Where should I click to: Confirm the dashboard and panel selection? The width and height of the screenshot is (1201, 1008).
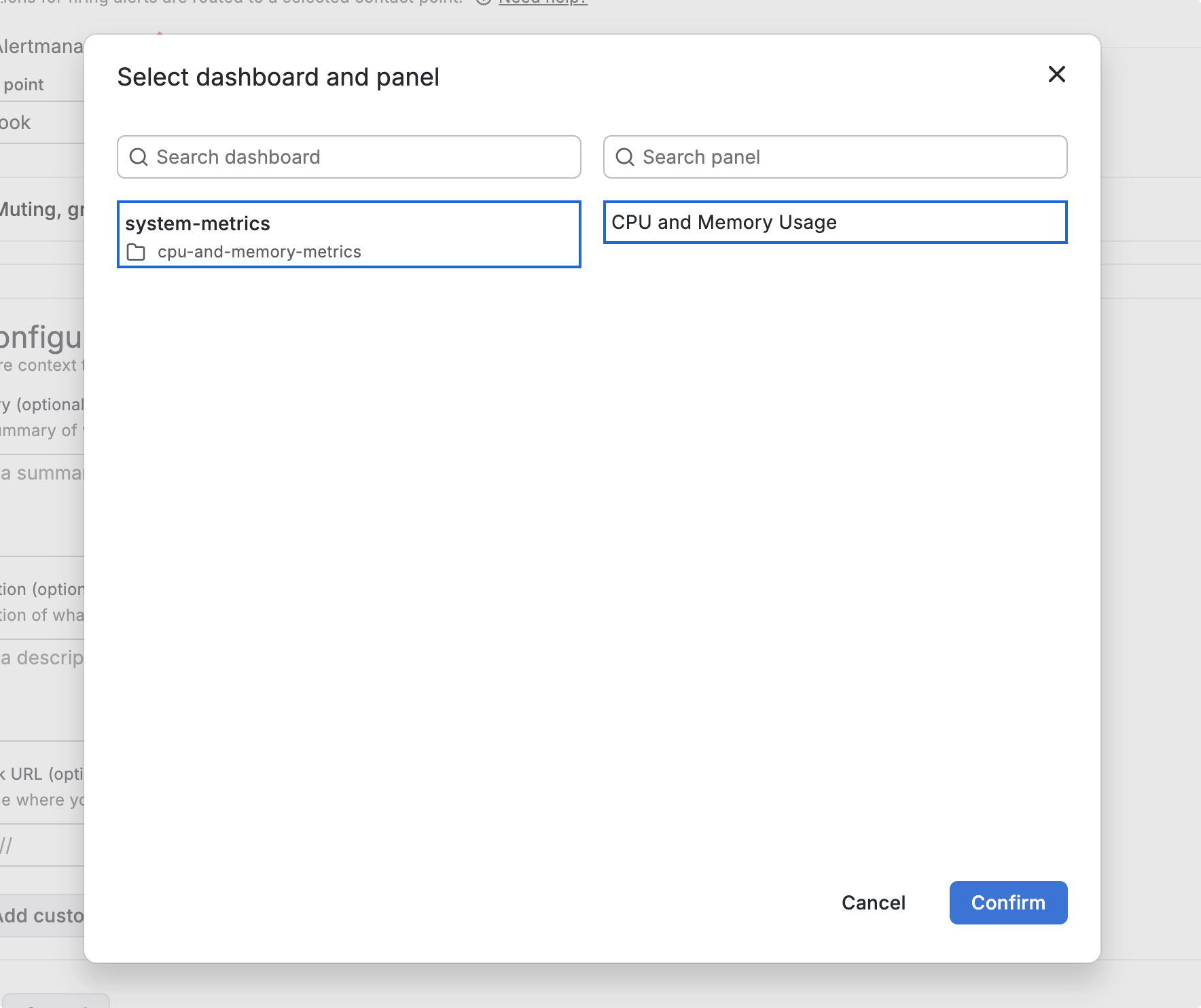tap(1007, 903)
